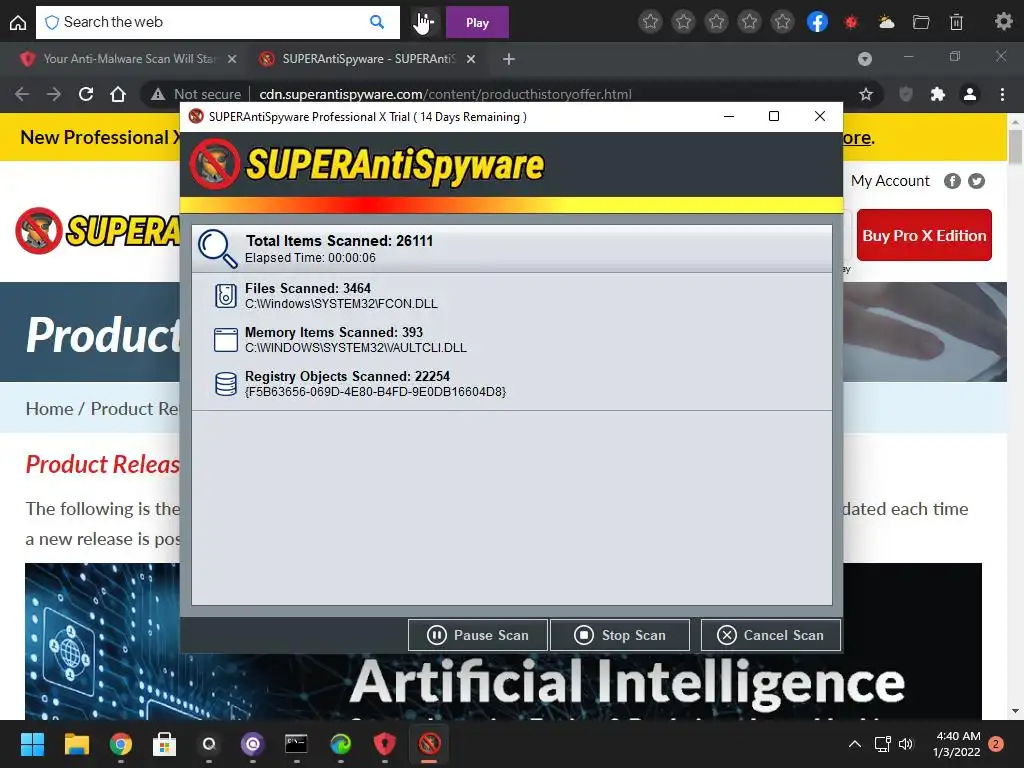This screenshot has width=1024, height=768.
Task: Click the Stop Scan button
Action: (620, 635)
